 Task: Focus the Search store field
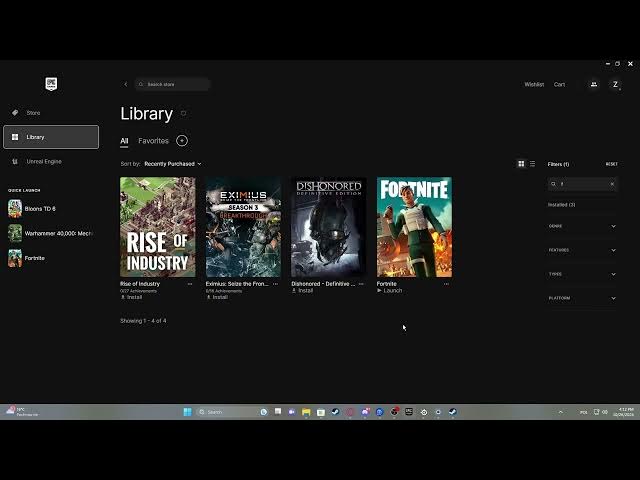[x=173, y=84]
